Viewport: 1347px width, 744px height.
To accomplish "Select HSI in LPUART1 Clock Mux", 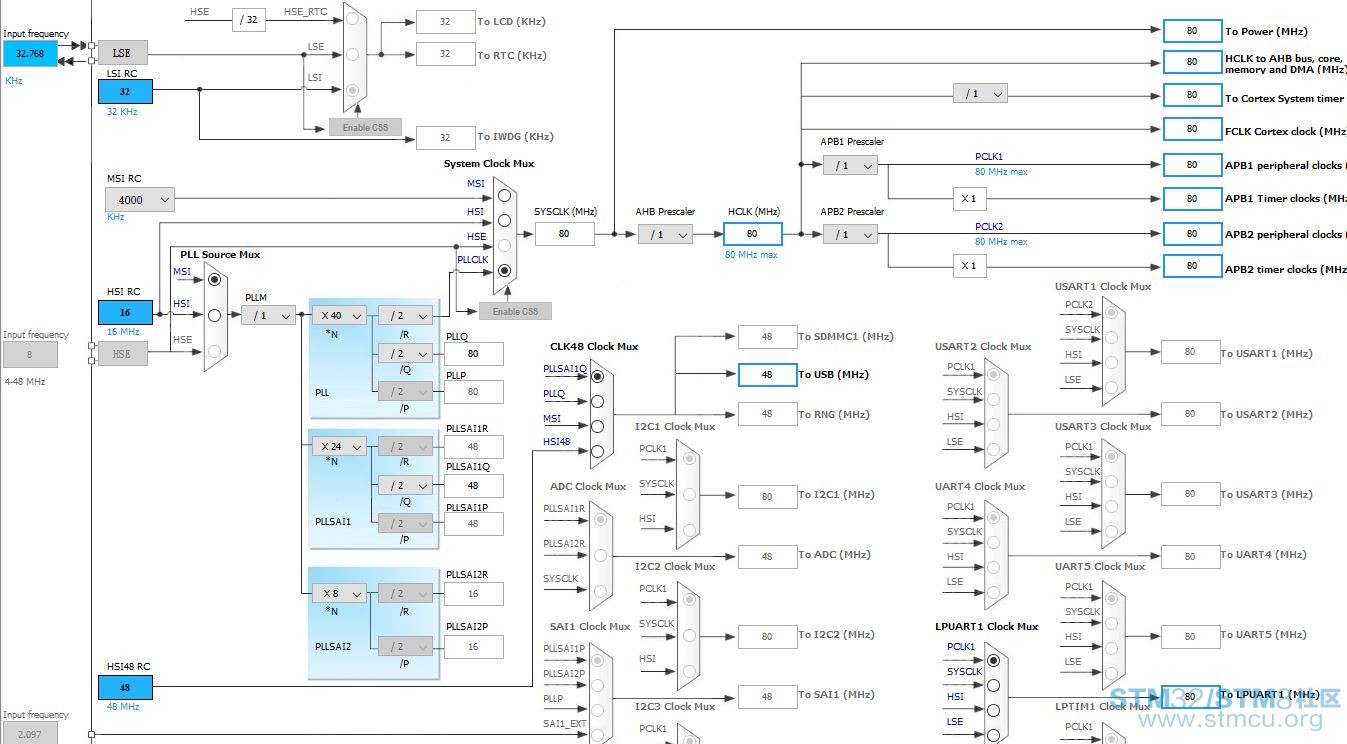I will 993,711.
